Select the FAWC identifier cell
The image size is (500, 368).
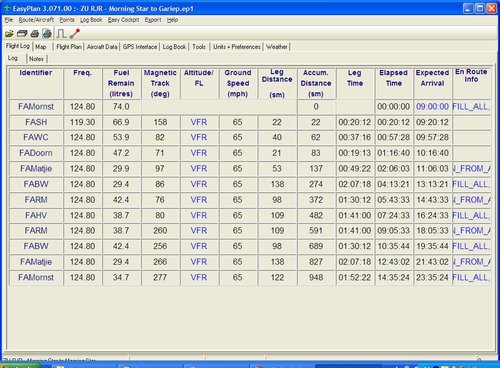pos(36,137)
